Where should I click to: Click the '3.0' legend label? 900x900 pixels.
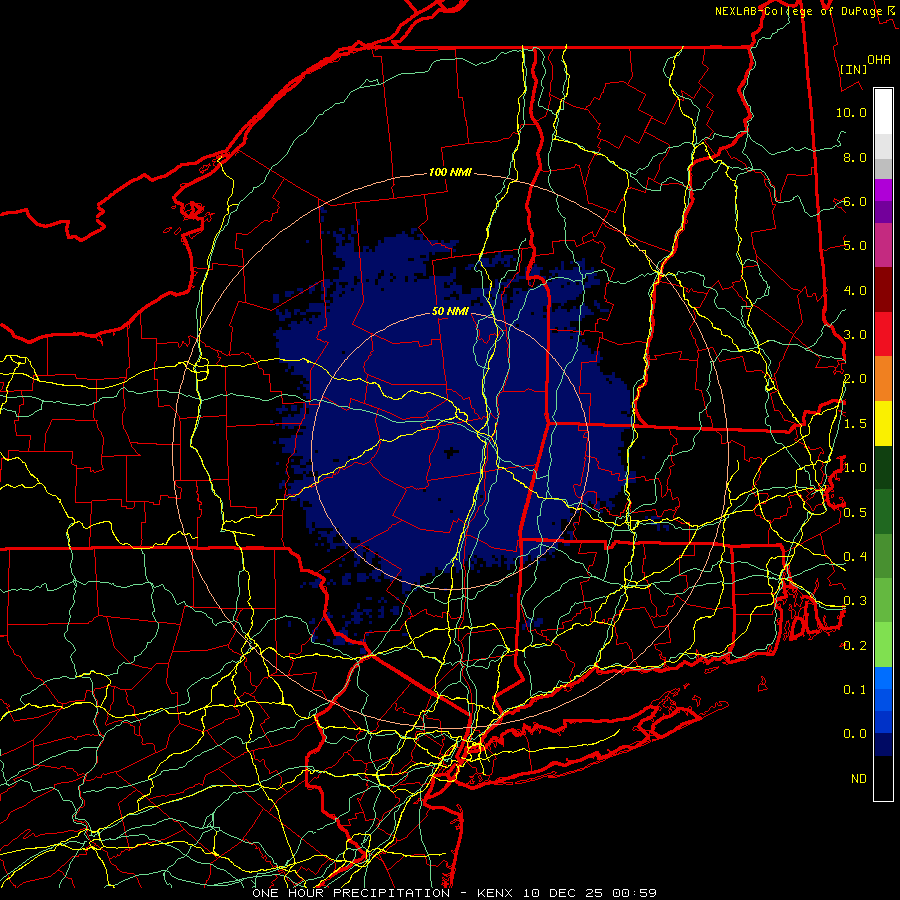click(855, 335)
